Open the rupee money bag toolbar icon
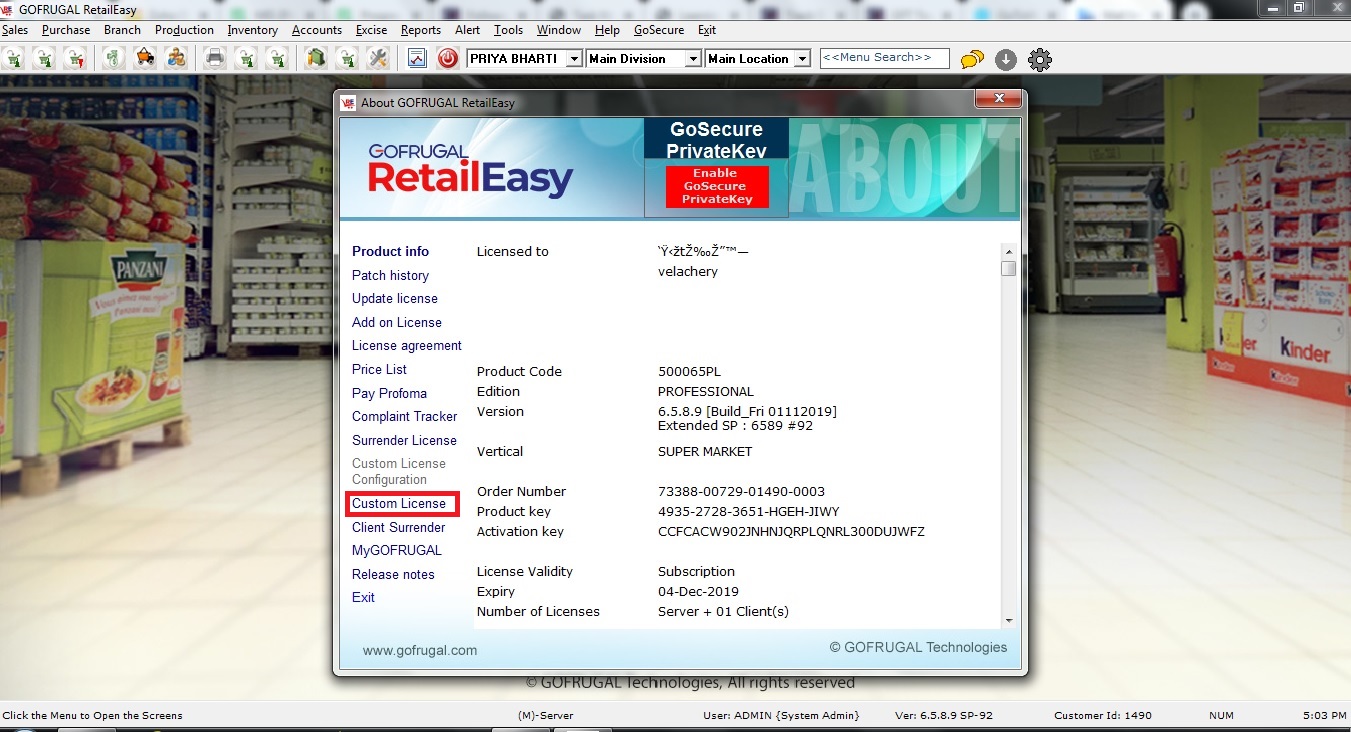Screen dimensions: 1351x732 coord(113,58)
